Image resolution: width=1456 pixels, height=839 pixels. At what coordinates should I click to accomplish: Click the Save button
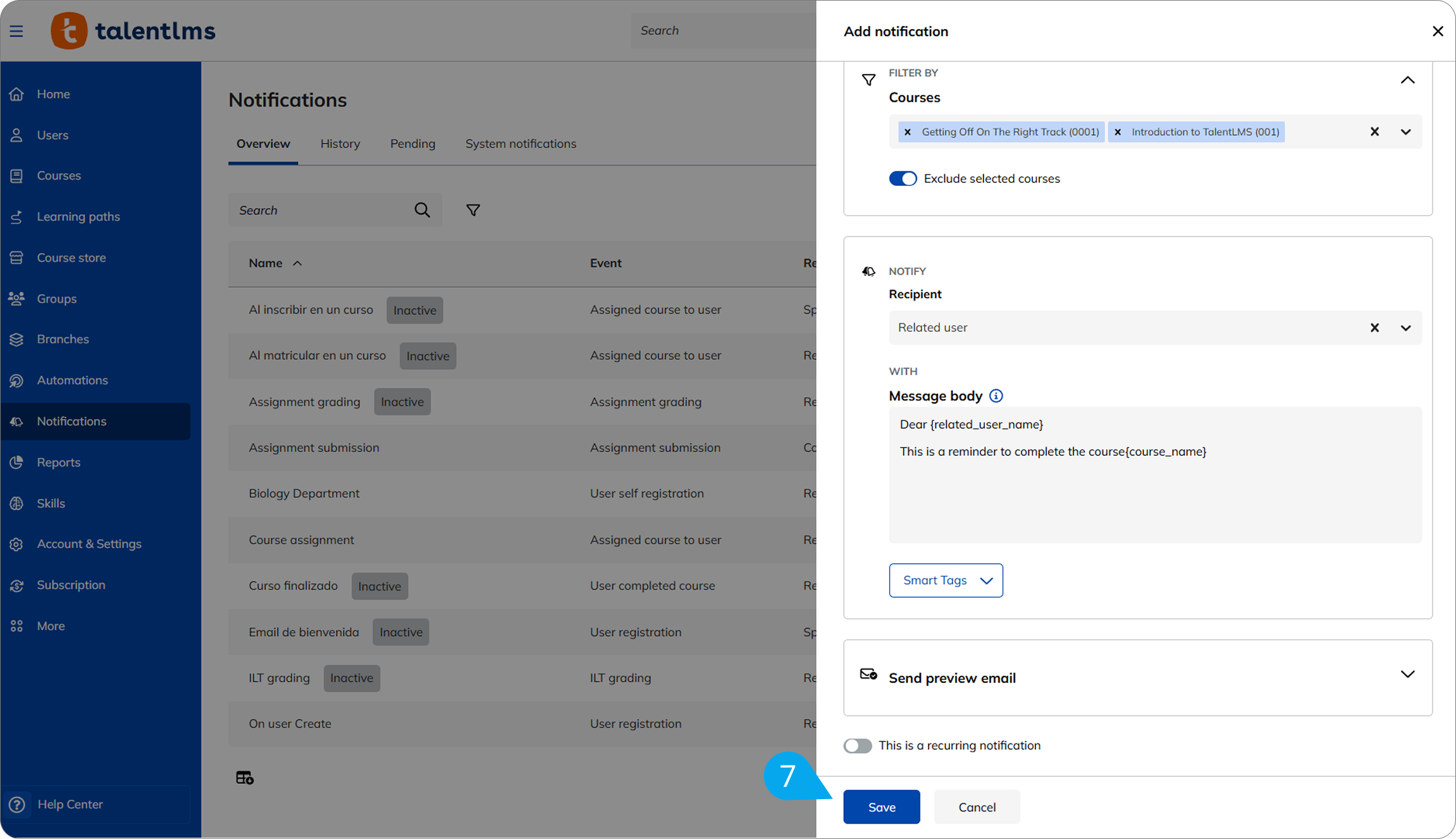pyautogui.click(x=881, y=807)
